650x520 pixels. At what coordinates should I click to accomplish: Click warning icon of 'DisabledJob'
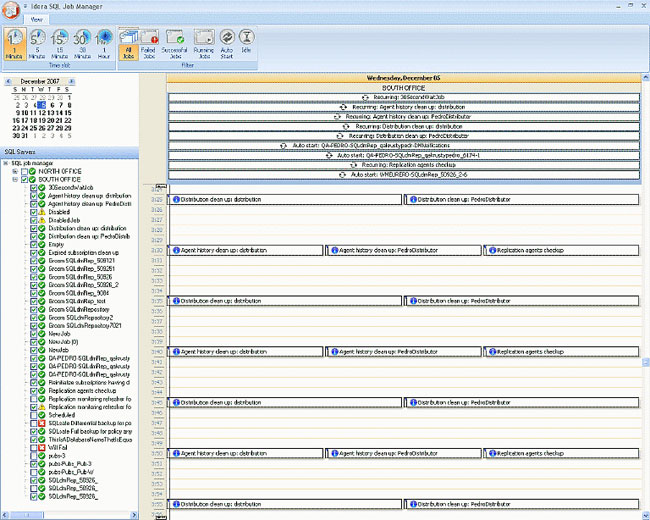[41, 220]
